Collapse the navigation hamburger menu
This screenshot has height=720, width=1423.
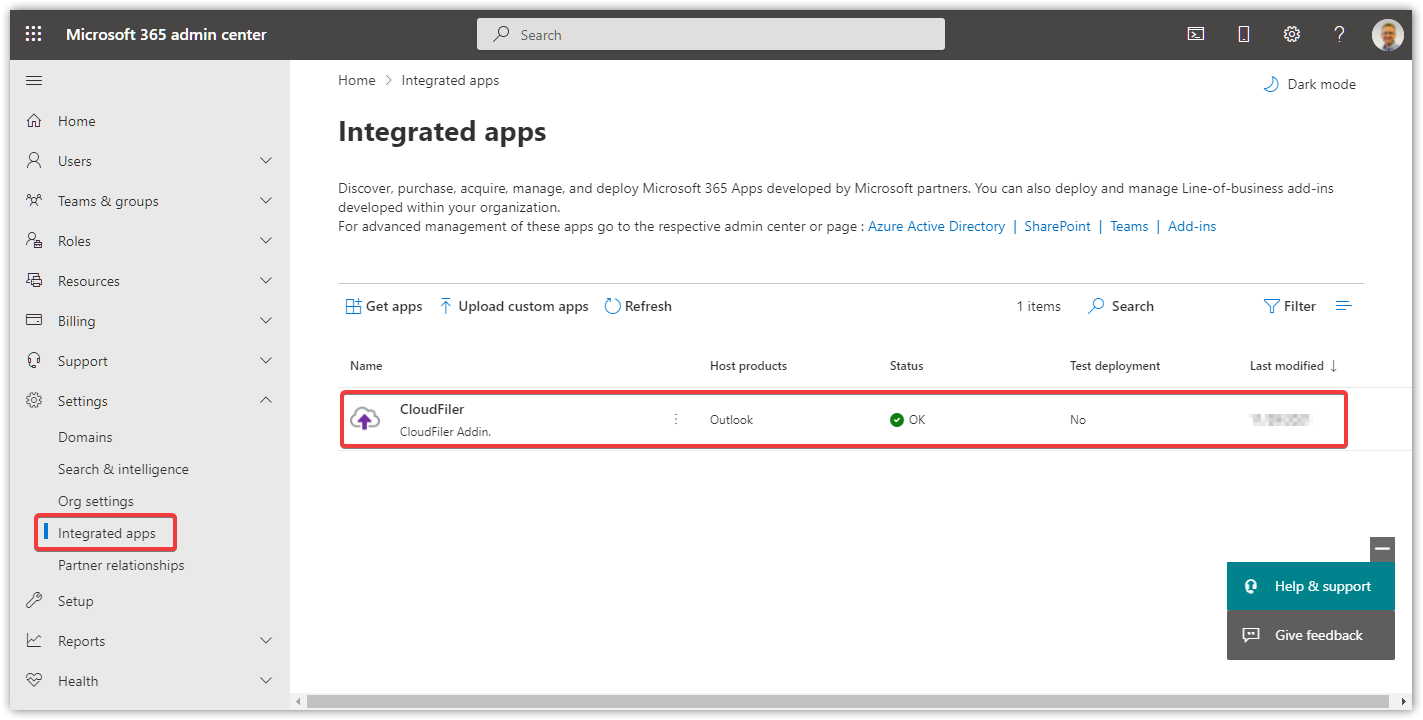pyautogui.click(x=34, y=80)
